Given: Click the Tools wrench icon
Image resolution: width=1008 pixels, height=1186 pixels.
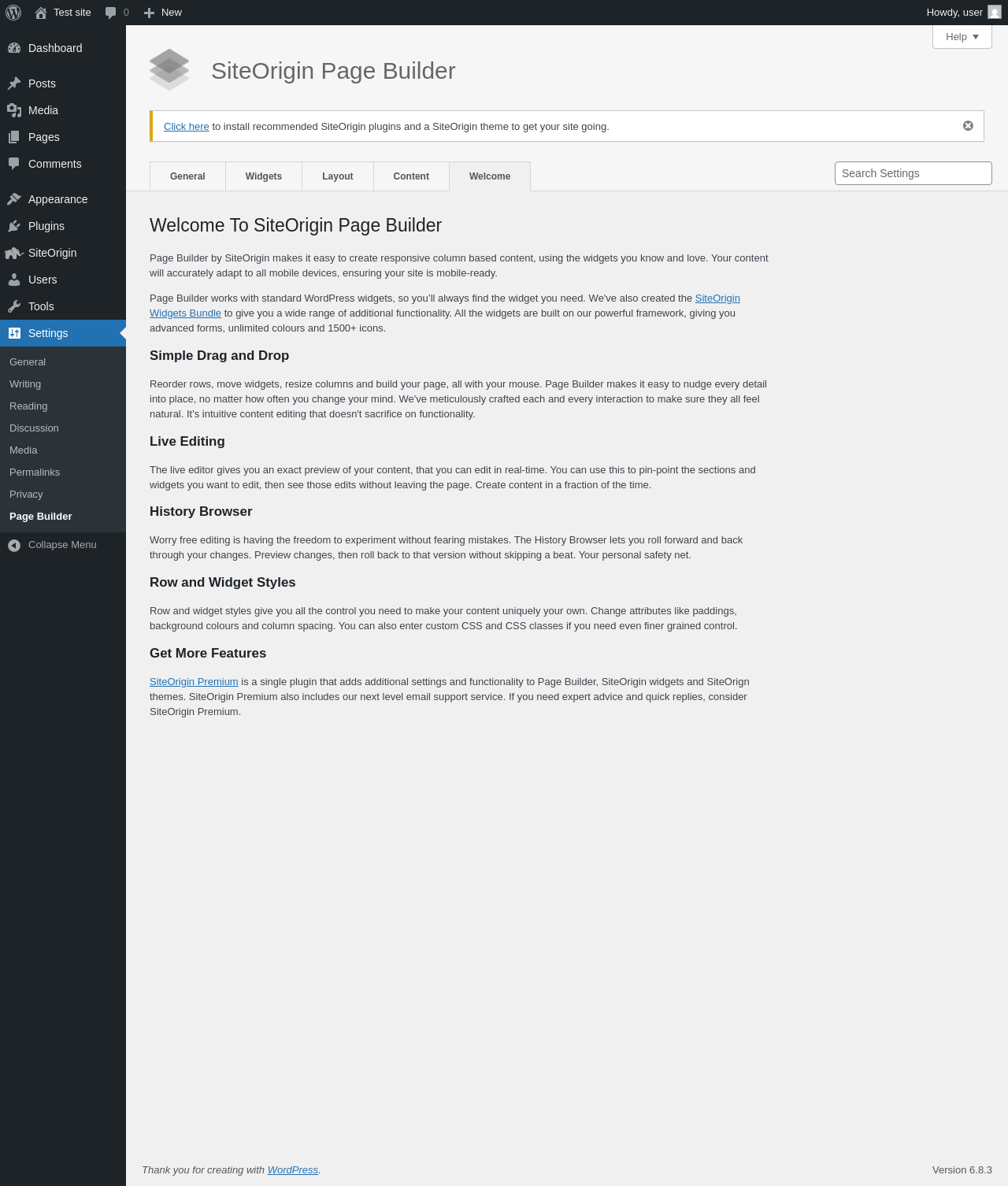Looking at the screenshot, I should 14,306.
